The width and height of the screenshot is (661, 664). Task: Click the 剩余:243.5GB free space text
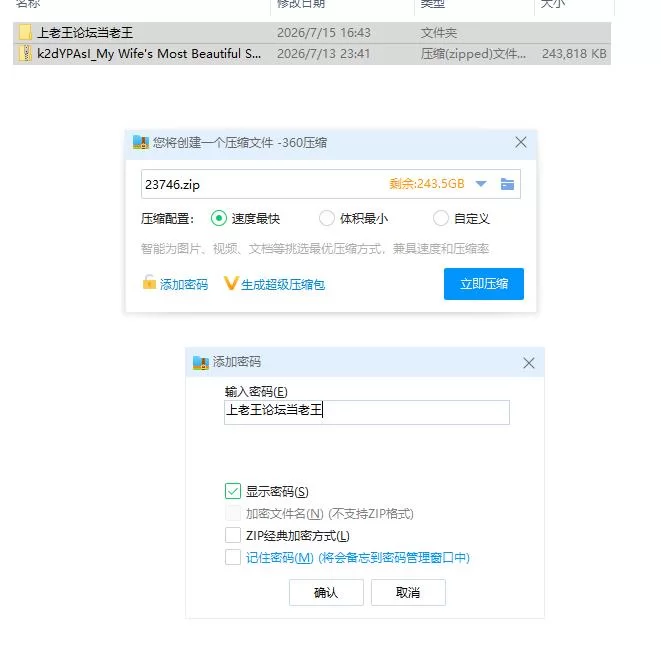tap(427, 184)
